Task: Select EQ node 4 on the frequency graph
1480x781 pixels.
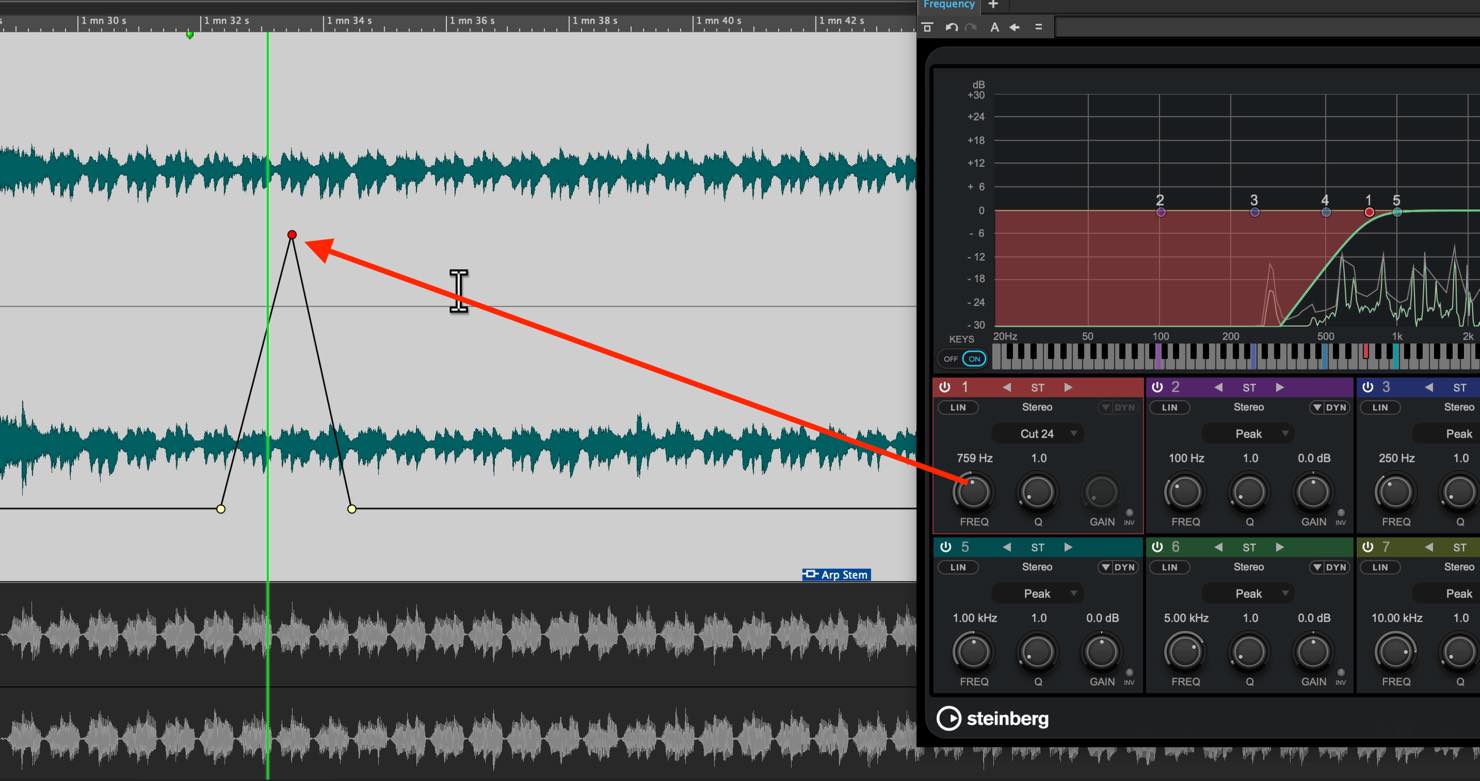Action: click(1326, 212)
